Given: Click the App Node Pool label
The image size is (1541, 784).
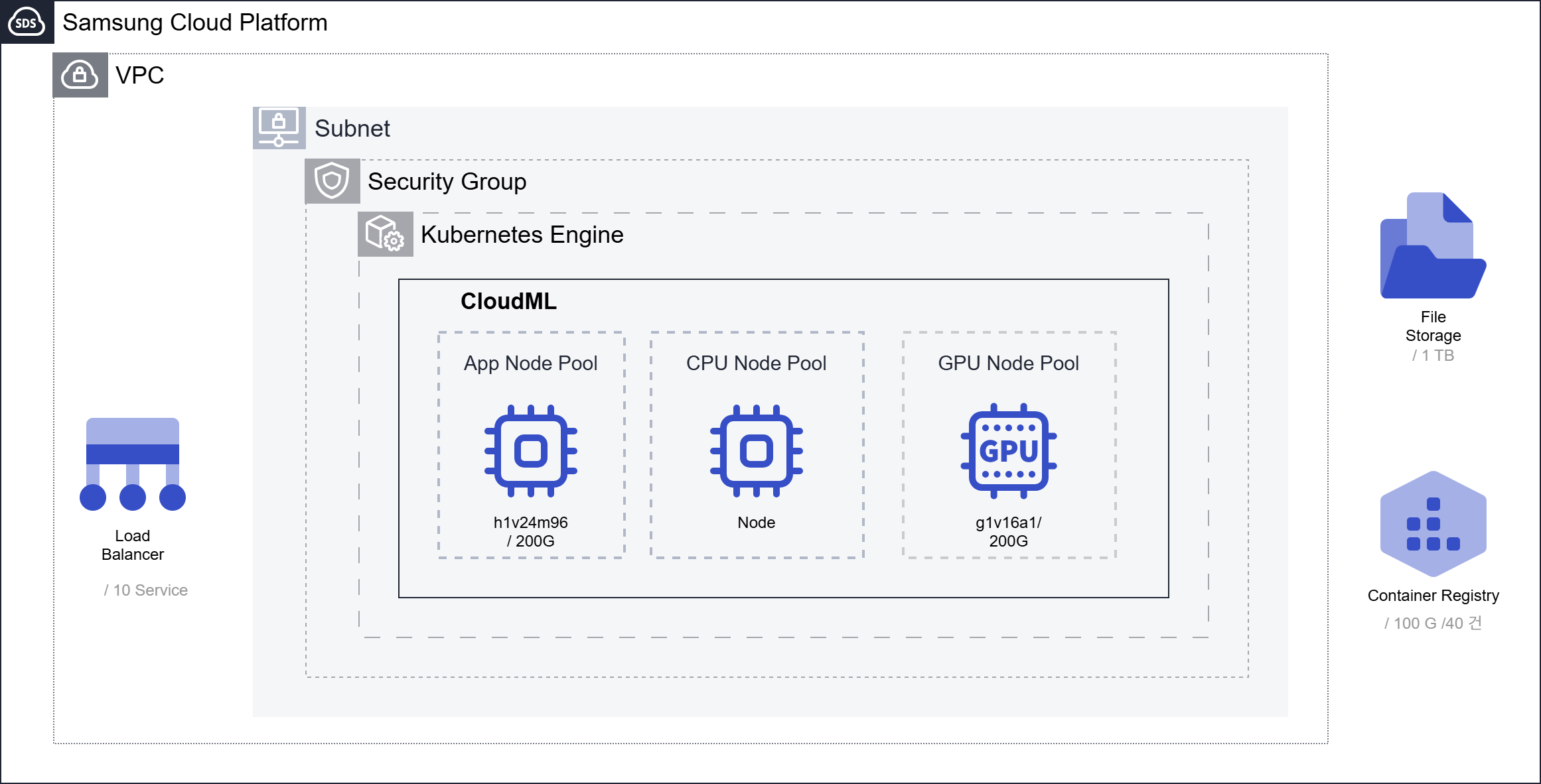Looking at the screenshot, I should point(531,363).
